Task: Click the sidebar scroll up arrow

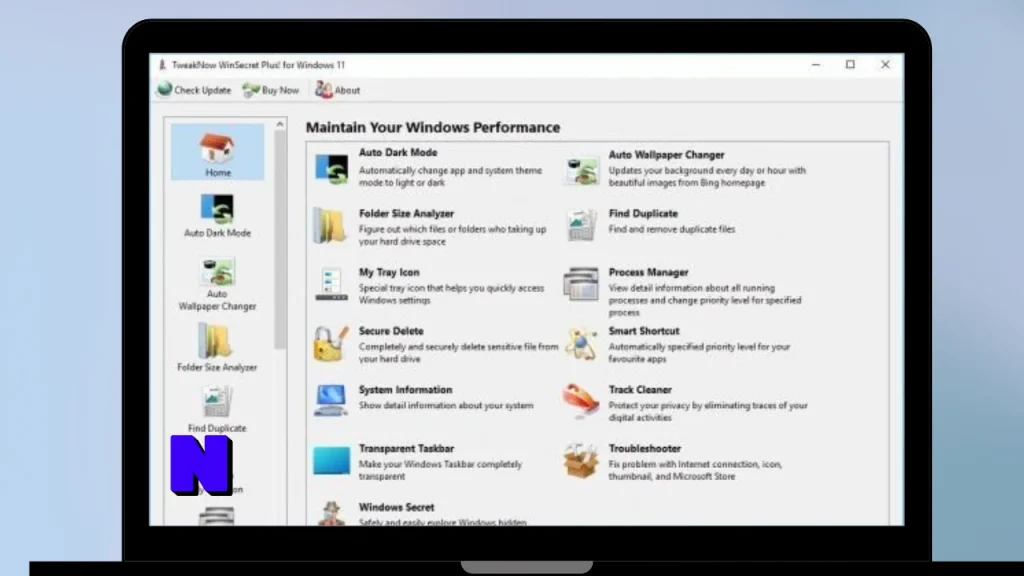Action: [280, 124]
